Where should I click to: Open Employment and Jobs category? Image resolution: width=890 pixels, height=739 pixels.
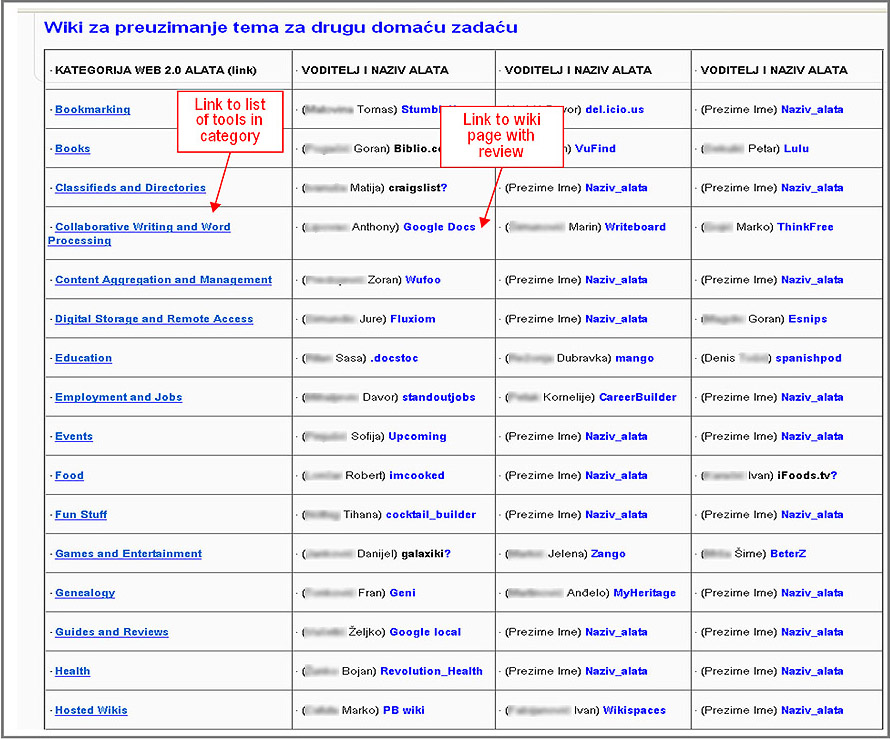coord(119,397)
